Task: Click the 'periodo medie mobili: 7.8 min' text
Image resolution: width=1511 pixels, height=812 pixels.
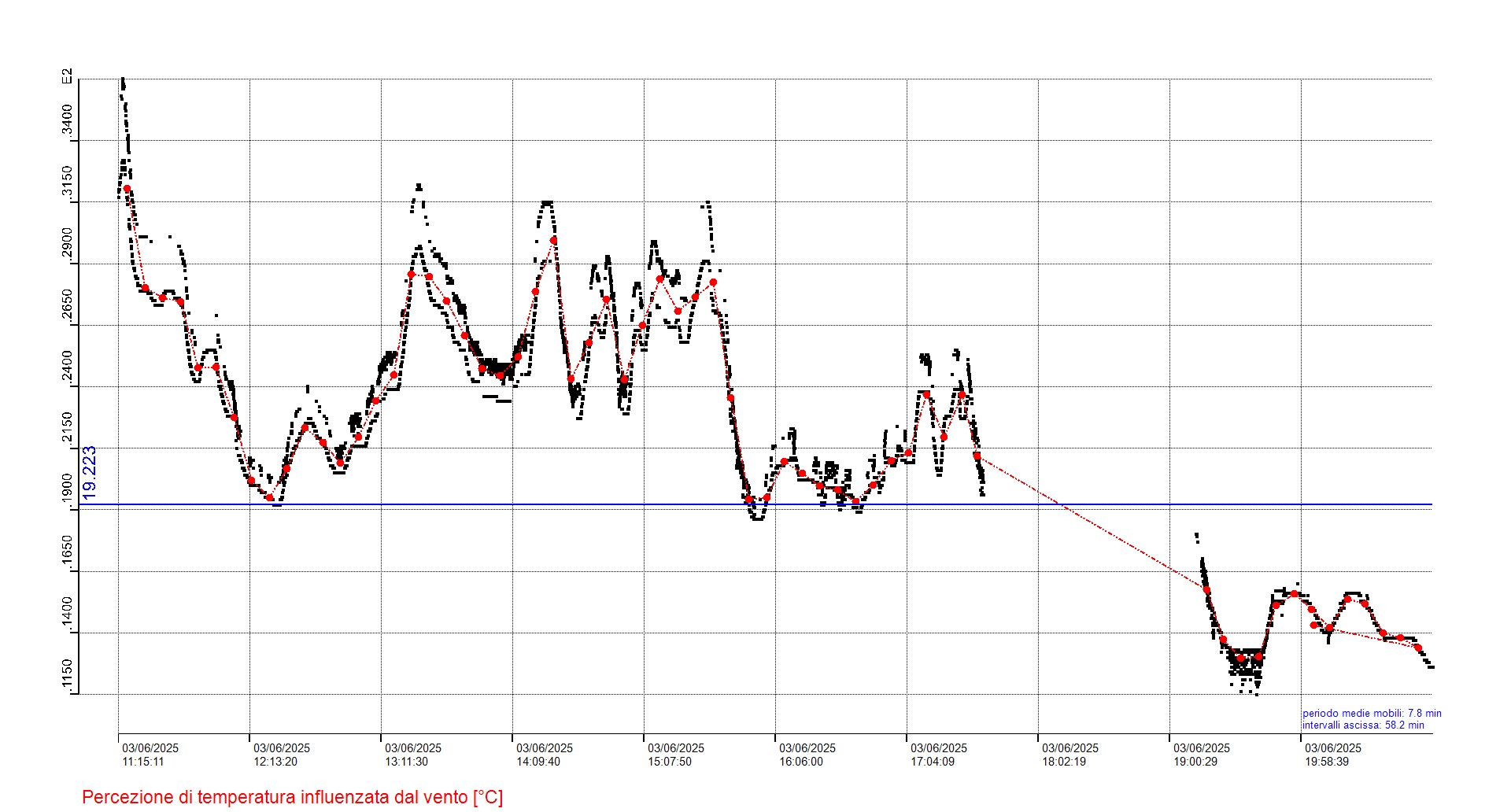Action: (1371, 714)
